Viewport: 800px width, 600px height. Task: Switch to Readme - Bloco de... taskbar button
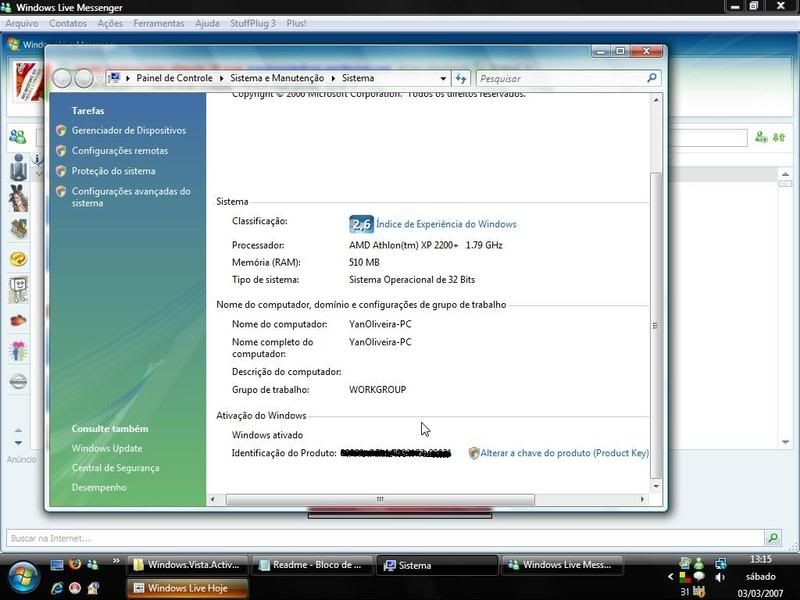pyautogui.click(x=312, y=565)
